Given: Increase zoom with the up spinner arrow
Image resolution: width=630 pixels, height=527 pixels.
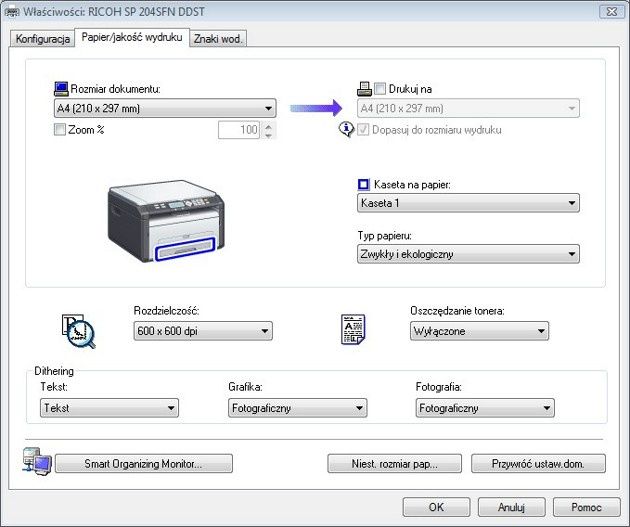Looking at the screenshot, I should pyautogui.click(x=268, y=126).
